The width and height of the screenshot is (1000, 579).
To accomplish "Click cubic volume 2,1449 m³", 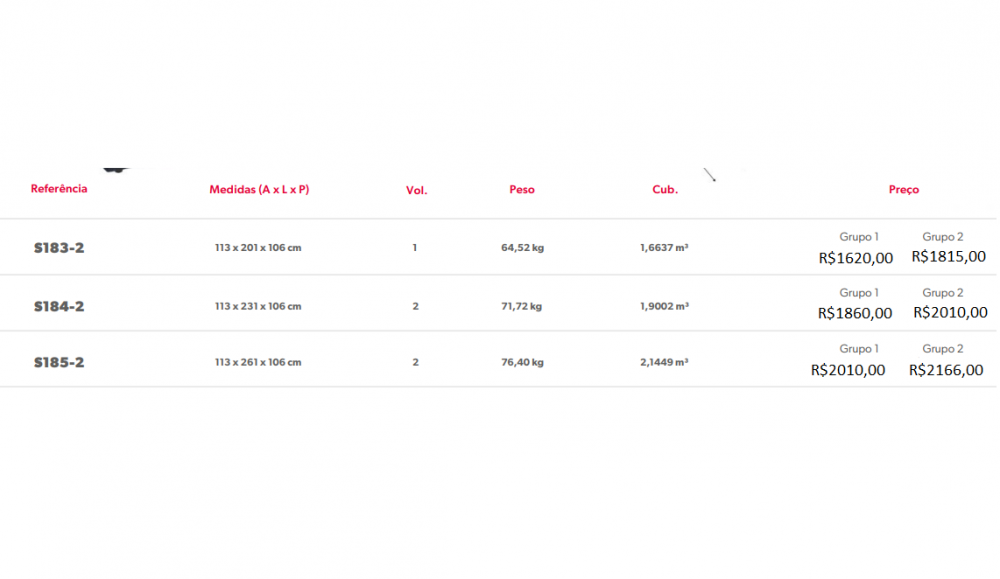I will pos(664,362).
